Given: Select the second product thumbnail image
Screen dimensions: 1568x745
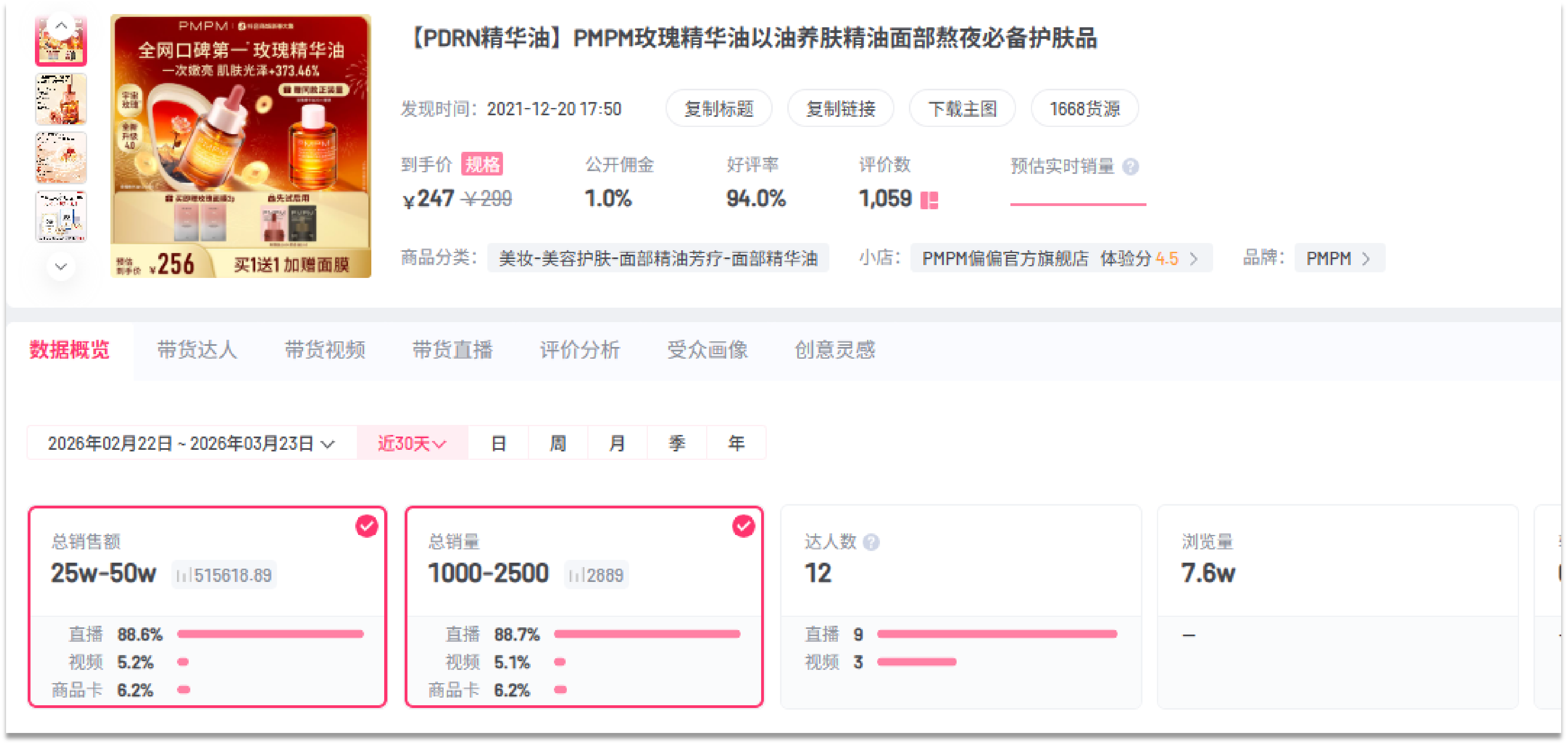Looking at the screenshot, I should click(x=61, y=99).
